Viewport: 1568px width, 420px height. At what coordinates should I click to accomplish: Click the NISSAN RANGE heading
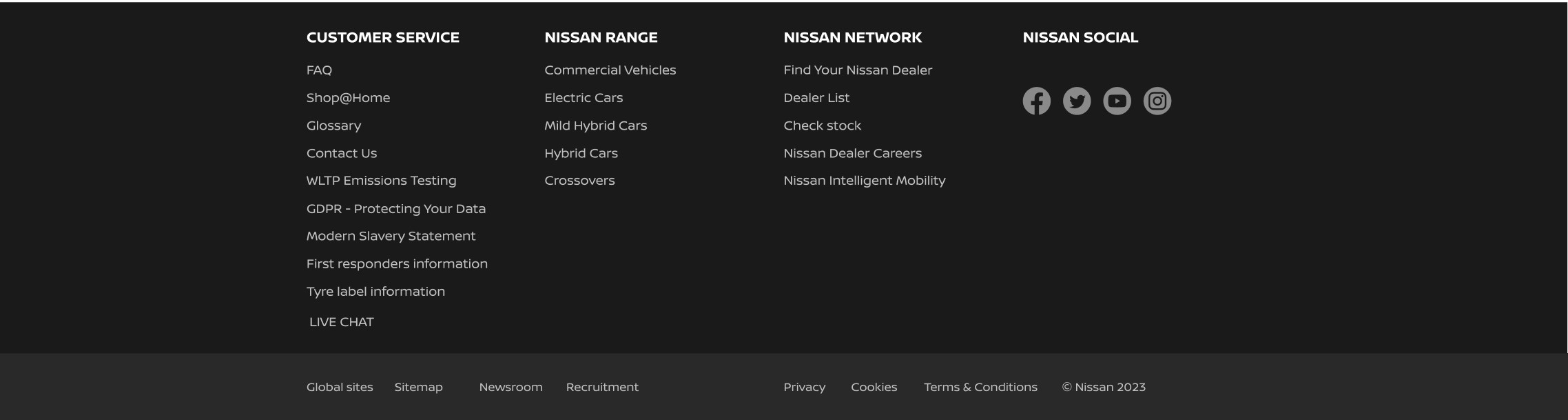(x=601, y=38)
